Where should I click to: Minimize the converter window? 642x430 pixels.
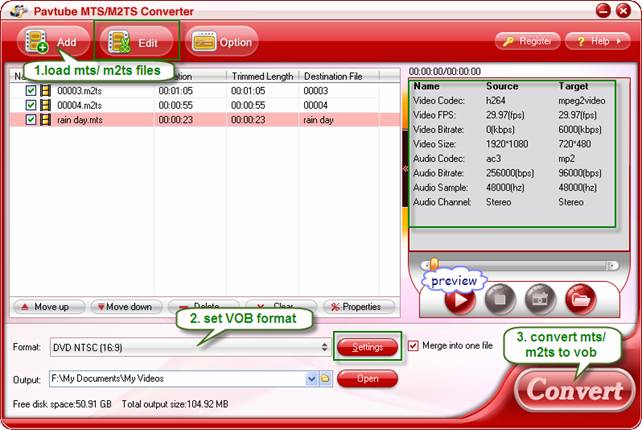pos(603,11)
